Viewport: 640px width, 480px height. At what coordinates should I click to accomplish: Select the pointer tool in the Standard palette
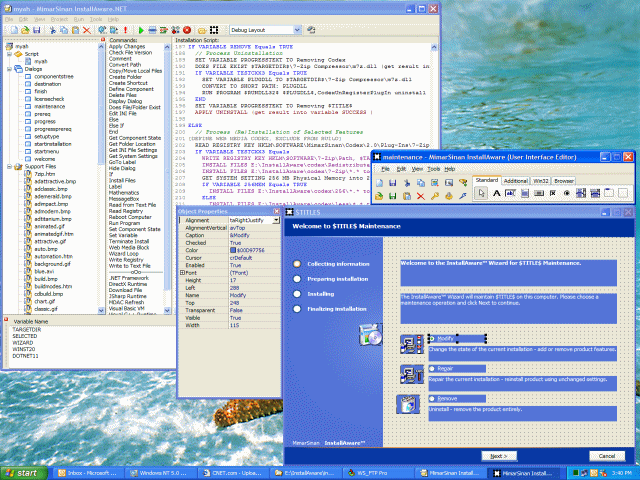(481, 193)
